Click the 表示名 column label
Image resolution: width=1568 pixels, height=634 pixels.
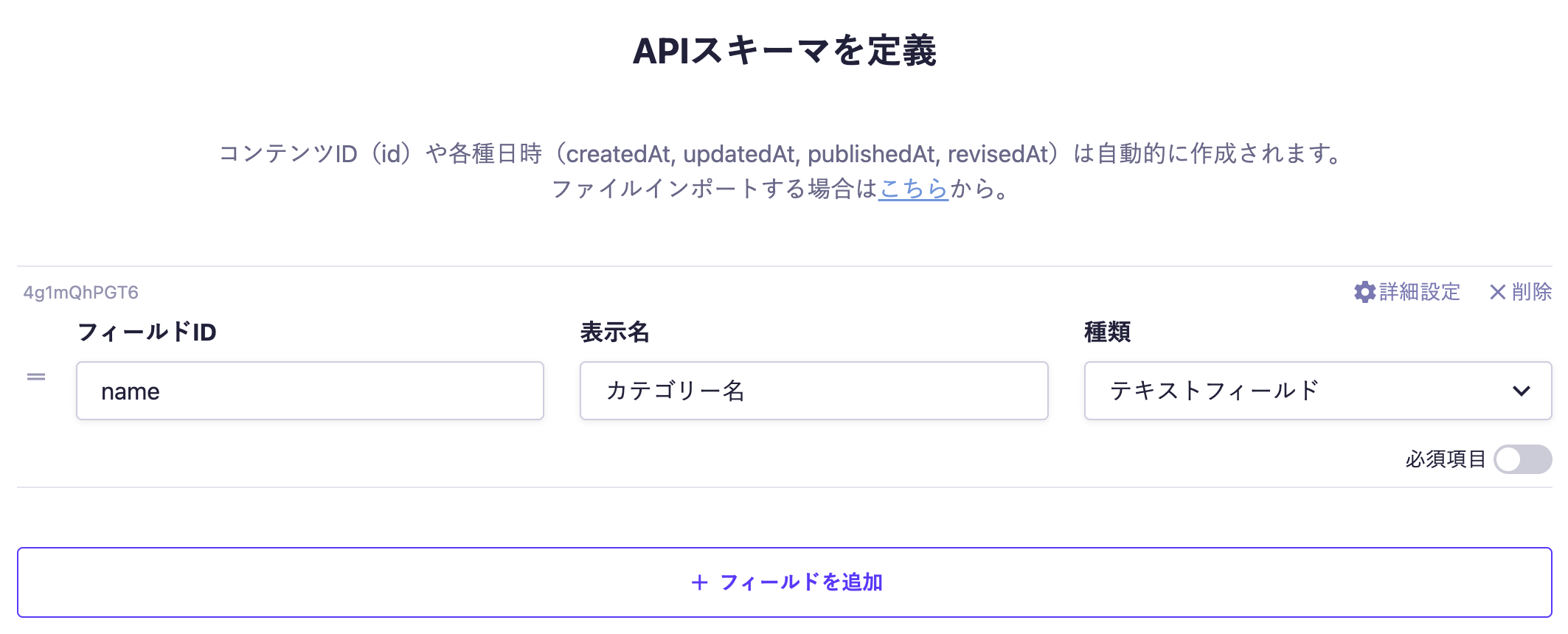tap(614, 332)
